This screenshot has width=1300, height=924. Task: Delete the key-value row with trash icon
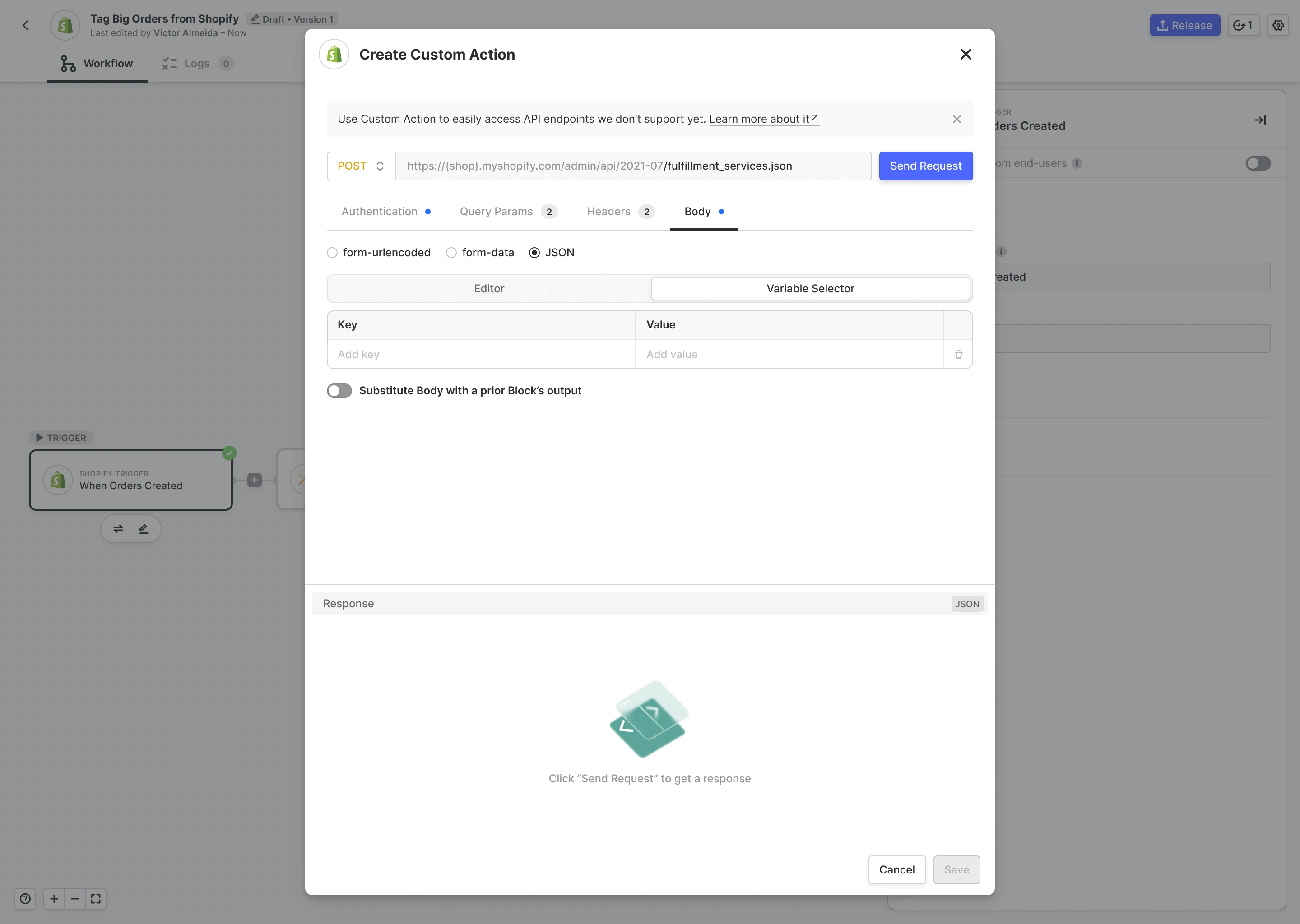pyautogui.click(x=958, y=355)
